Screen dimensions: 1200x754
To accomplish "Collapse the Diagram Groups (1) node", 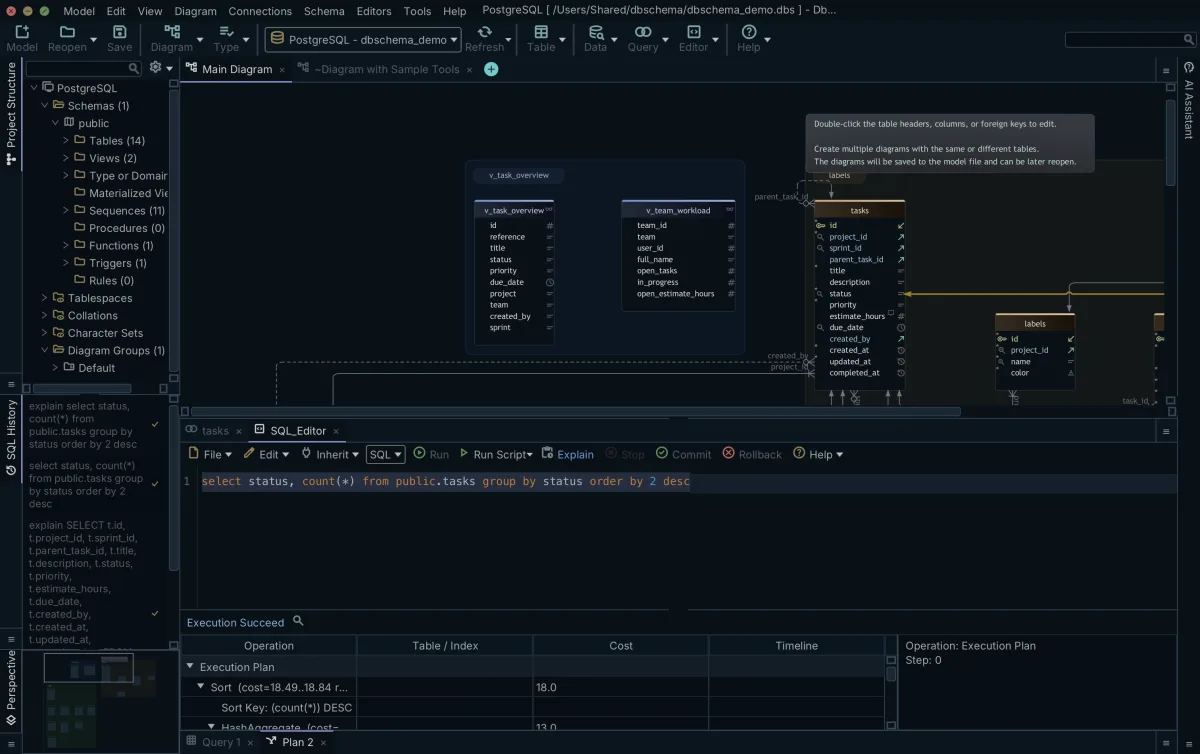I will pyautogui.click(x=45, y=350).
